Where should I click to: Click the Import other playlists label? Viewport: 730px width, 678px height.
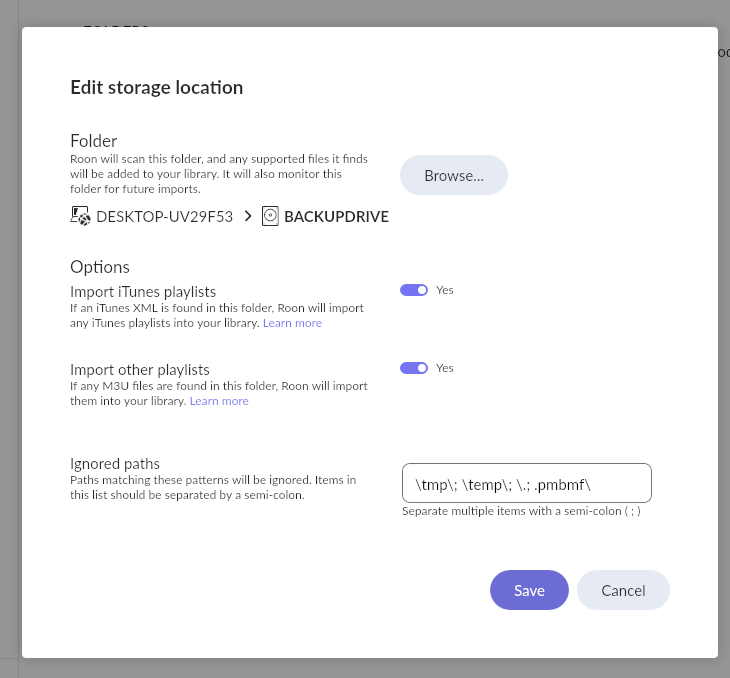140,369
